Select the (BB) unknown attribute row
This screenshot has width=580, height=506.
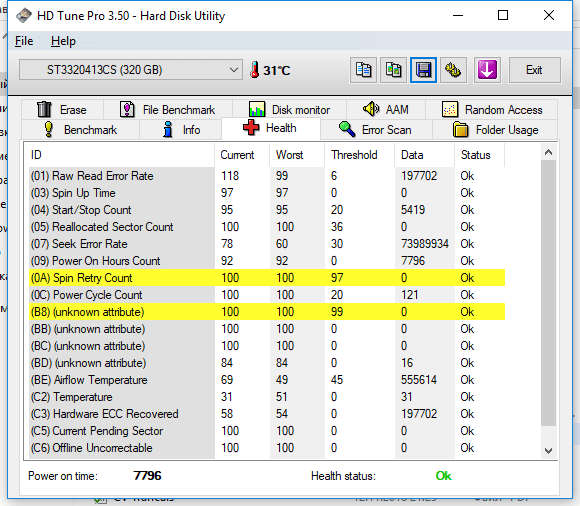[x=267, y=329]
